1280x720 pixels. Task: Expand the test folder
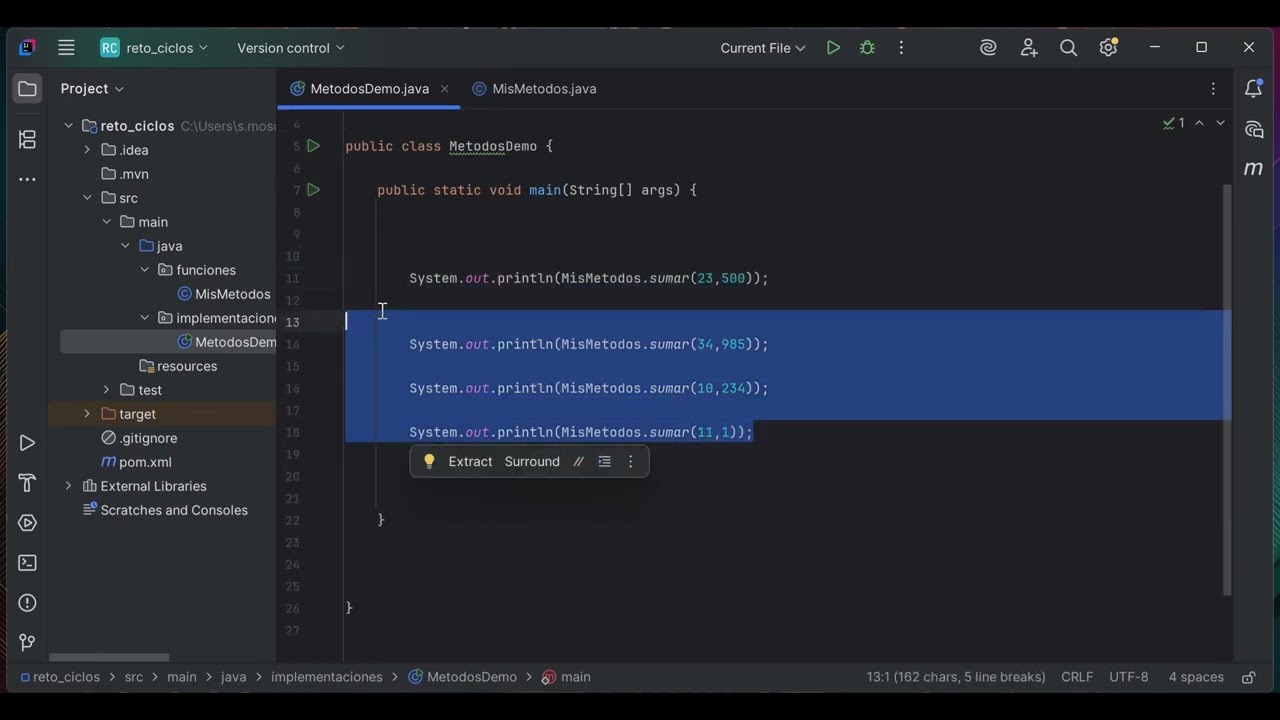click(106, 390)
